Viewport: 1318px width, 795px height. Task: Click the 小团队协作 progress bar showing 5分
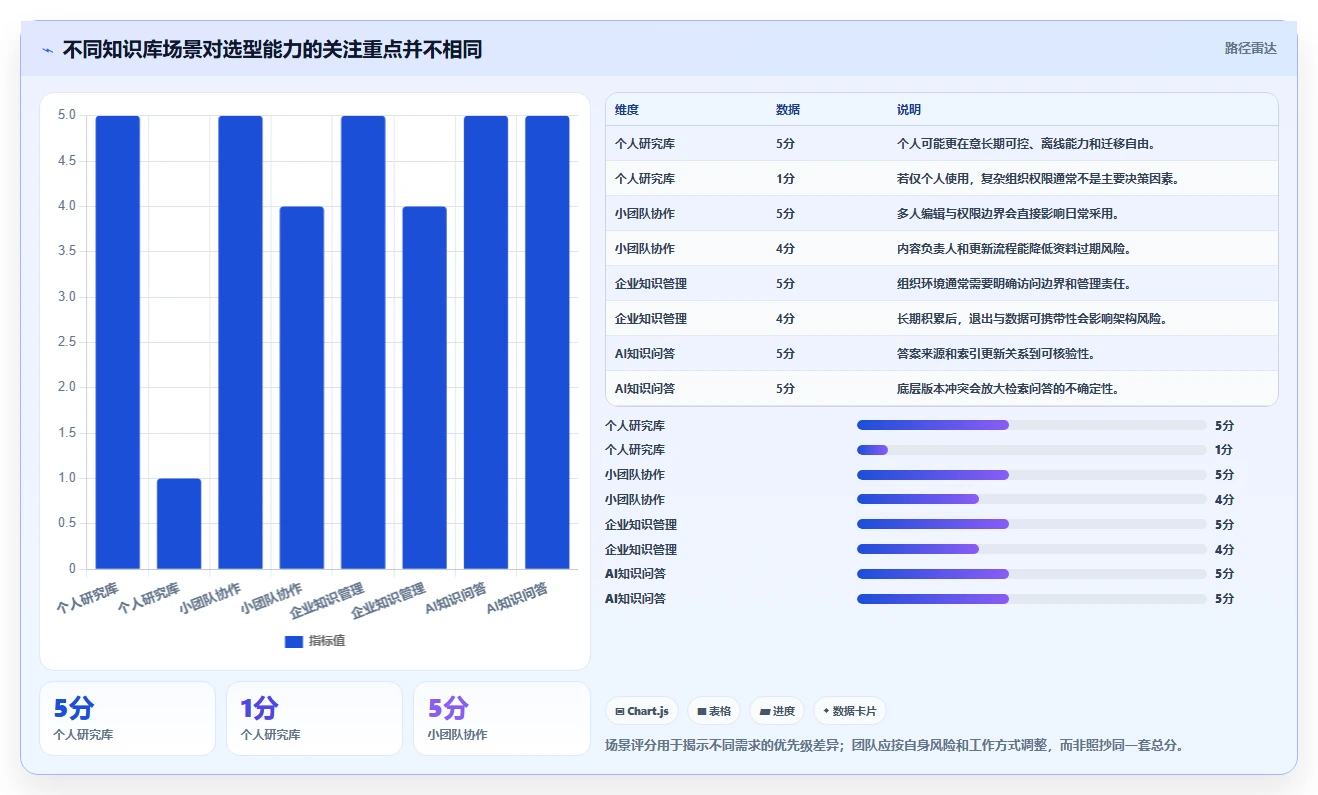click(1032, 475)
